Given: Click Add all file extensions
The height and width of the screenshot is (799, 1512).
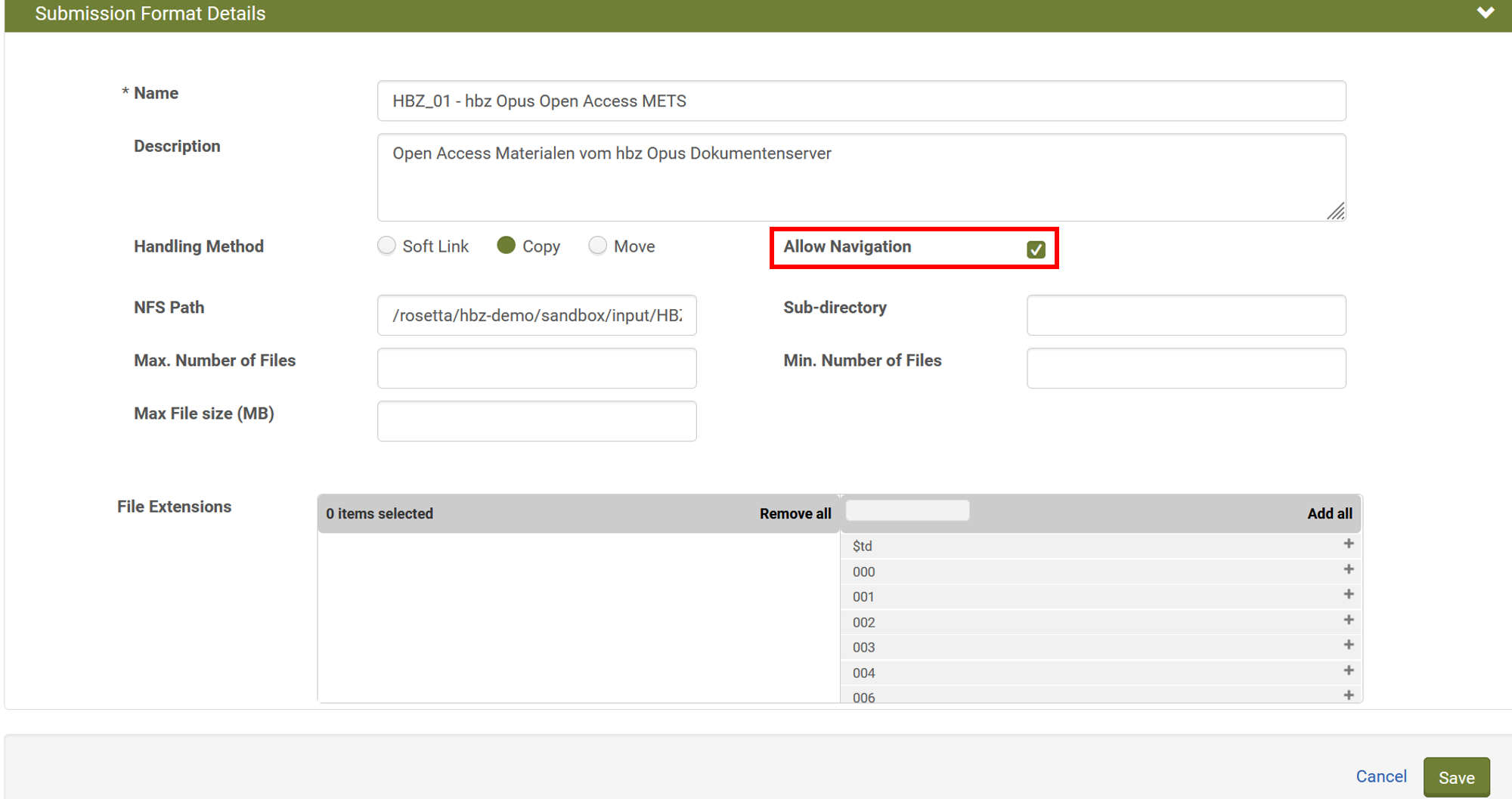Looking at the screenshot, I should tap(1329, 514).
